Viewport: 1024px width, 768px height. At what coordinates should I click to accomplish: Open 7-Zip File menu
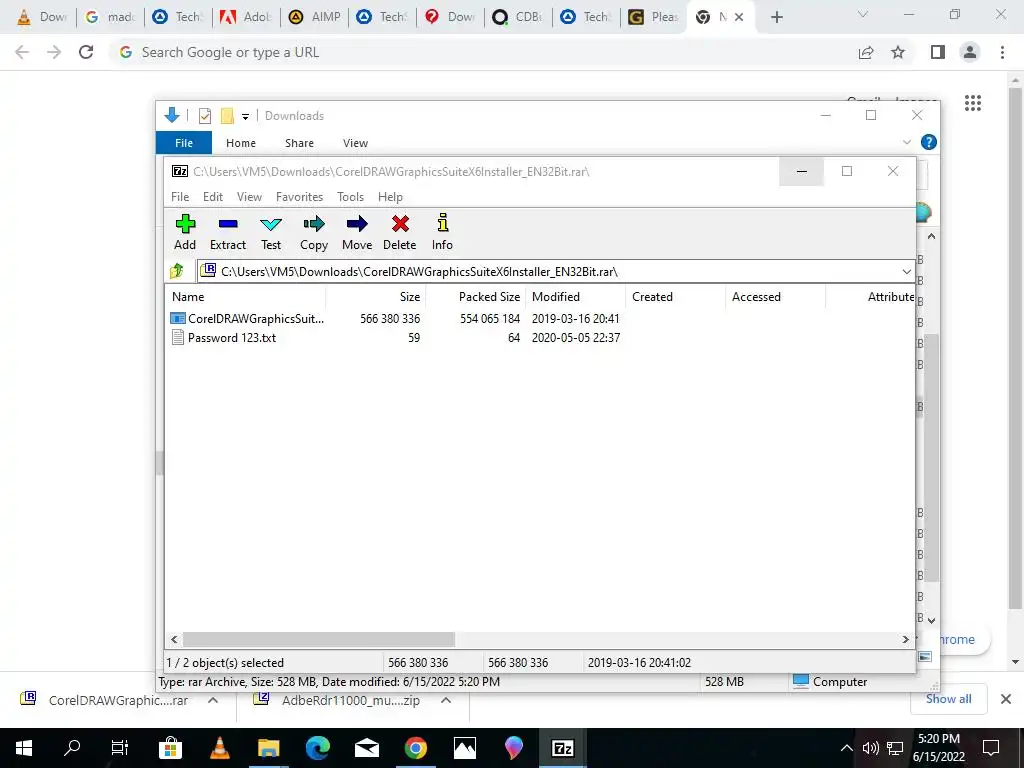[180, 197]
